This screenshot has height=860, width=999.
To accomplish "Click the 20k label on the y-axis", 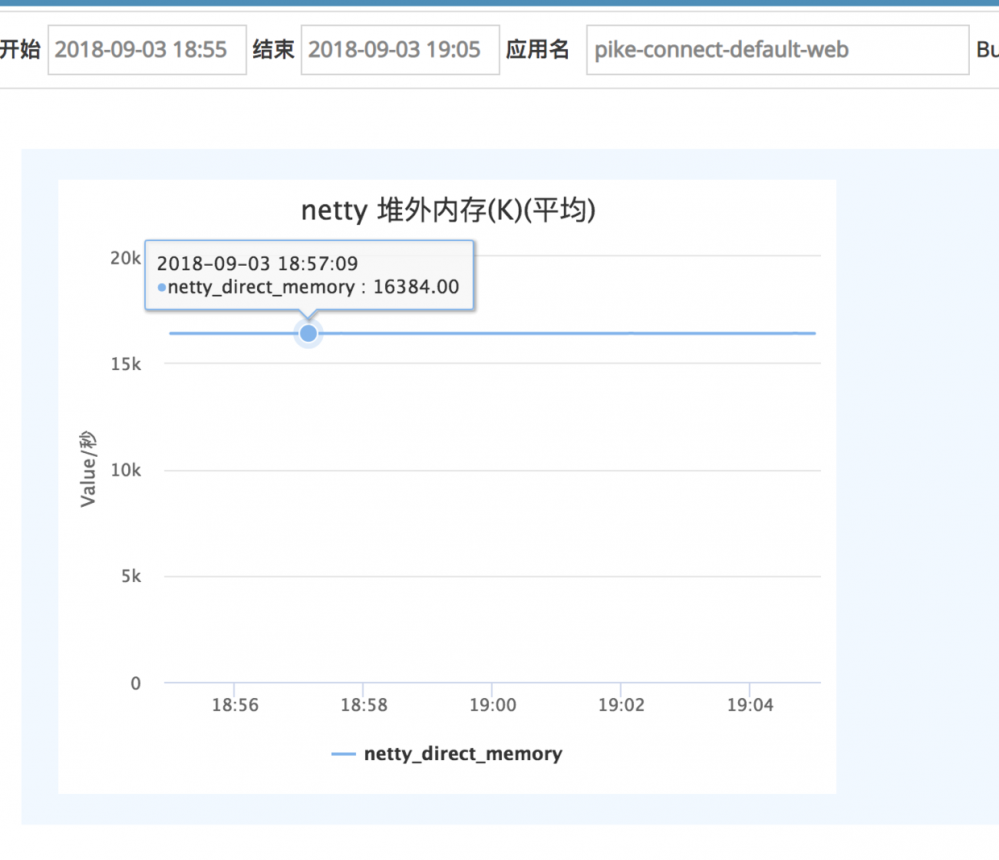I will point(124,258).
